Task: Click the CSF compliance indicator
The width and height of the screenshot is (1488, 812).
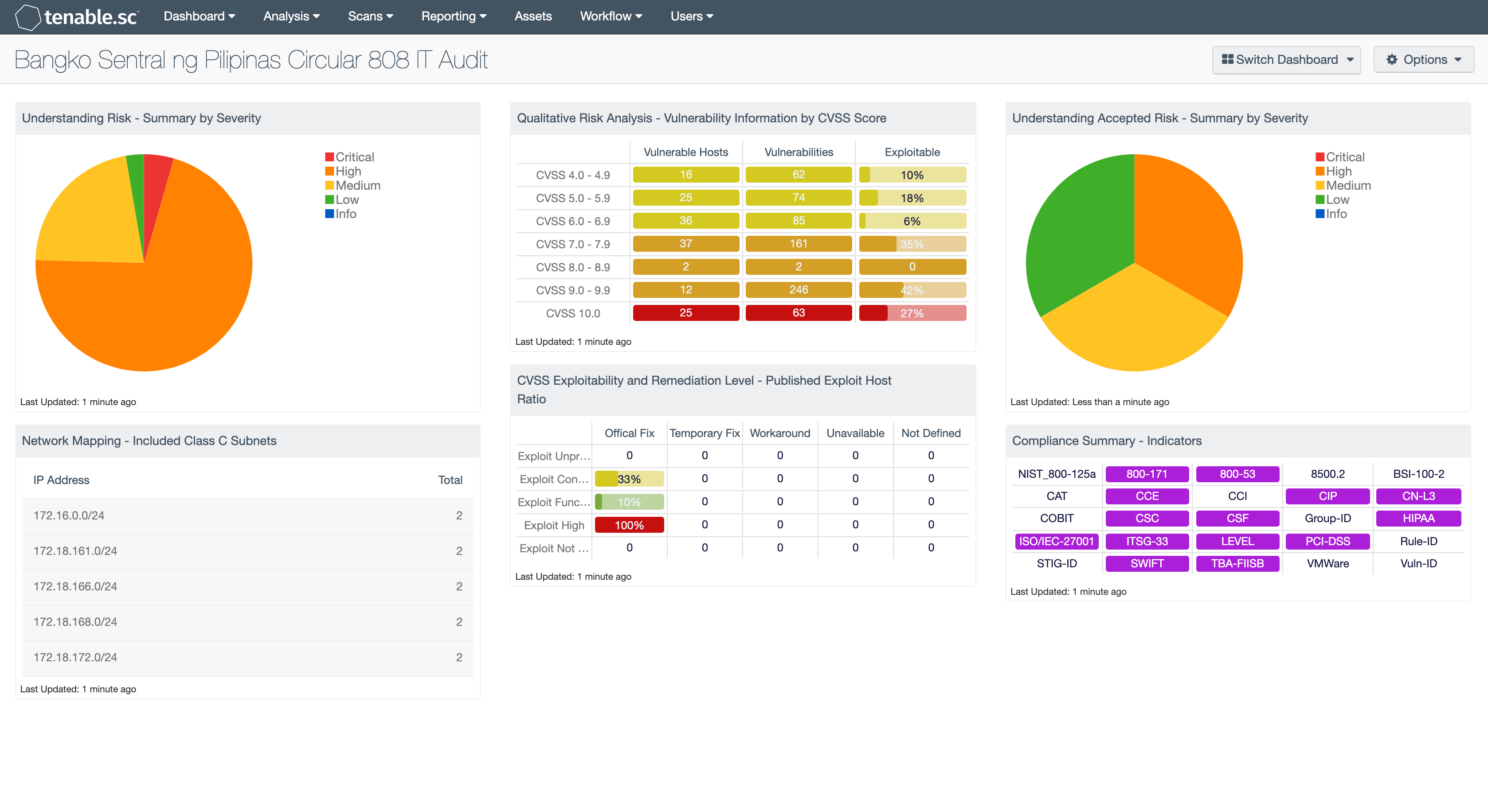Action: [x=1237, y=519]
